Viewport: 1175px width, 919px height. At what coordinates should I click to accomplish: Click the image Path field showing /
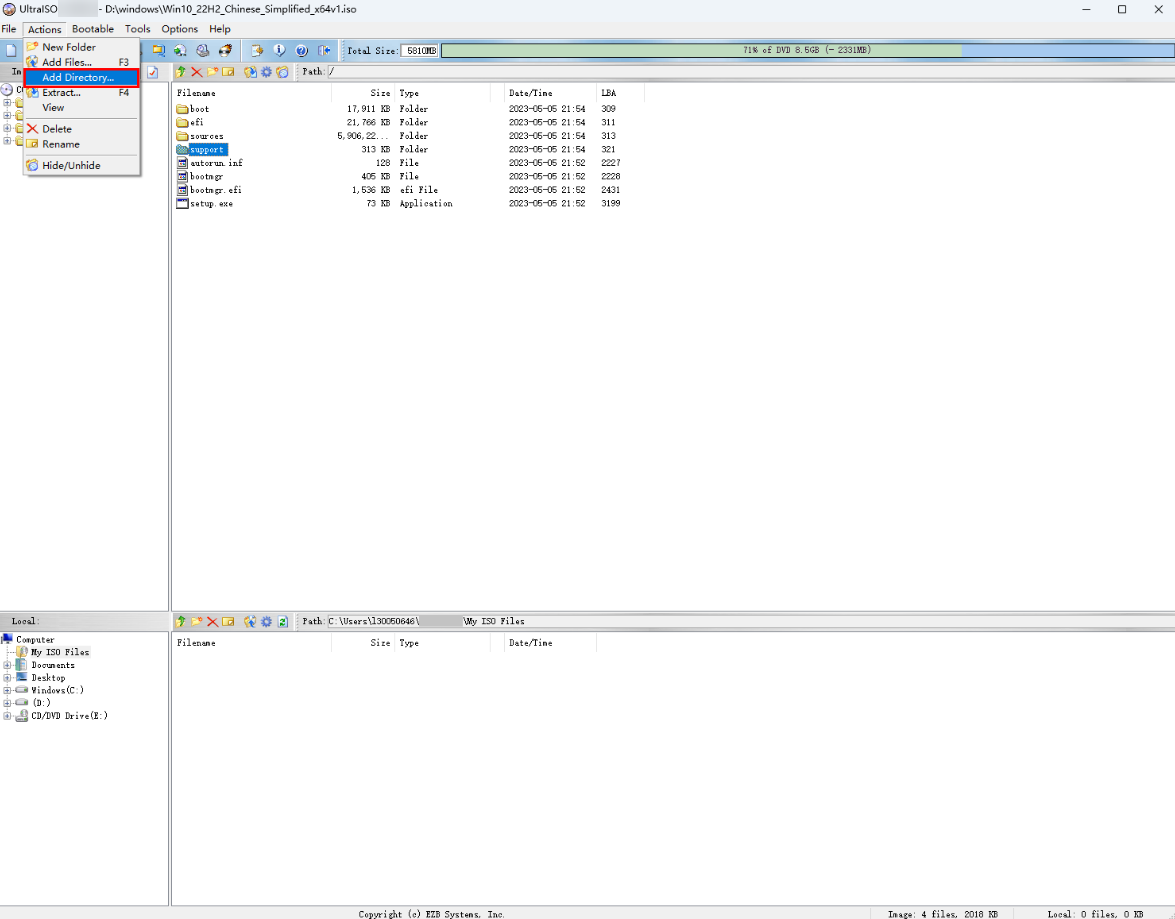coord(751,72)
